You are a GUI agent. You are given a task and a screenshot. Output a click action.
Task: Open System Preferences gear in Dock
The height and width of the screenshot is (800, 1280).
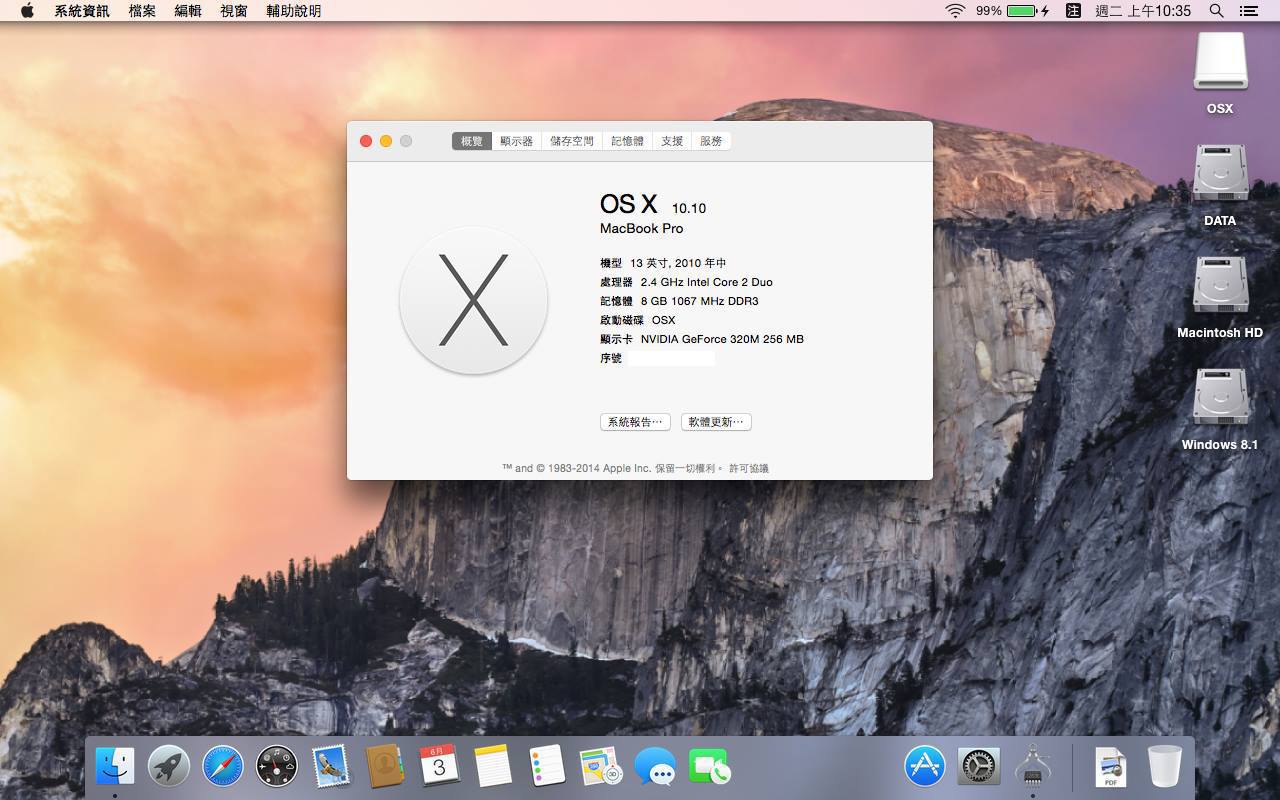[979, 767]
